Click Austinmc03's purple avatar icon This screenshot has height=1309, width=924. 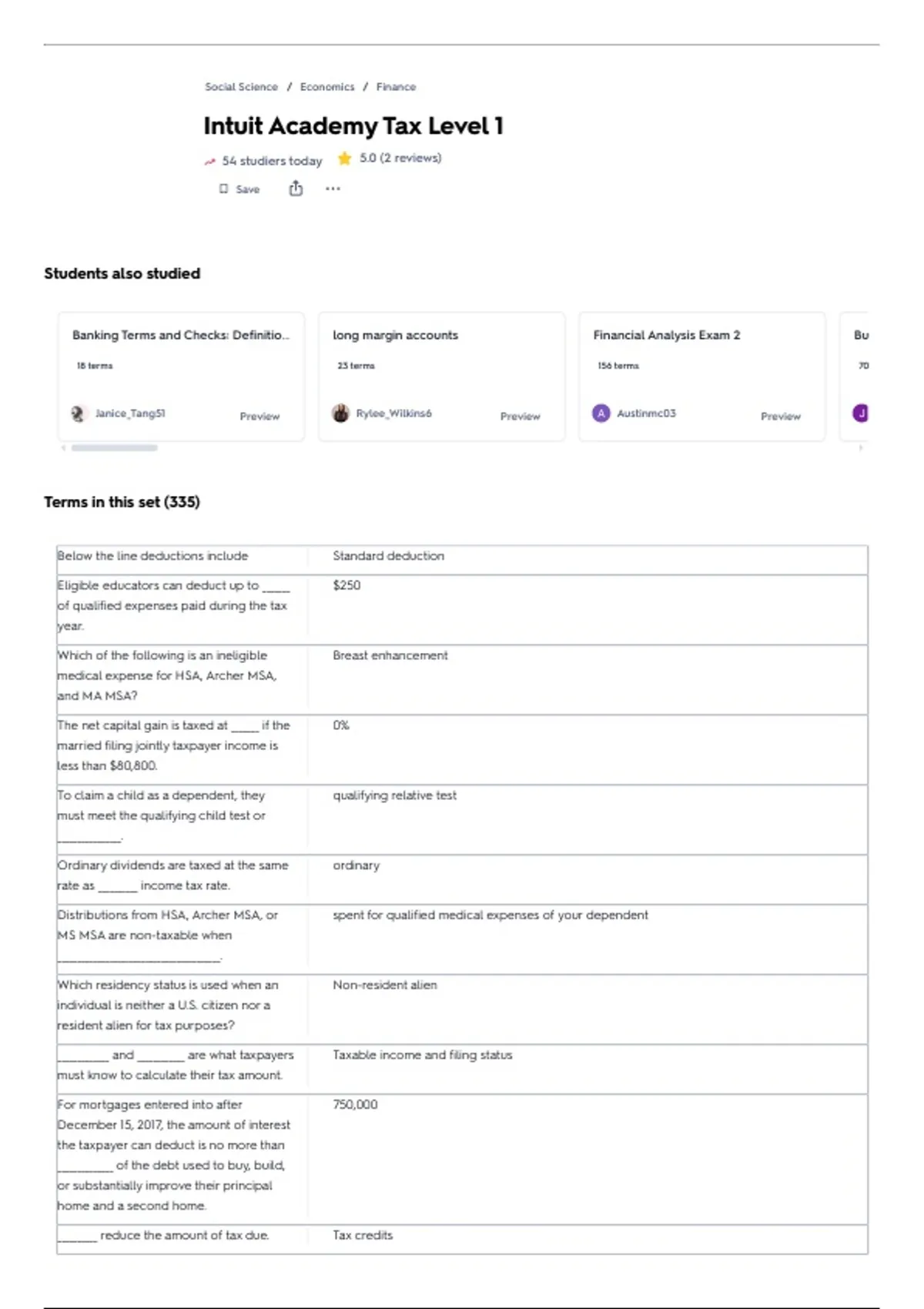pos(601,413)
